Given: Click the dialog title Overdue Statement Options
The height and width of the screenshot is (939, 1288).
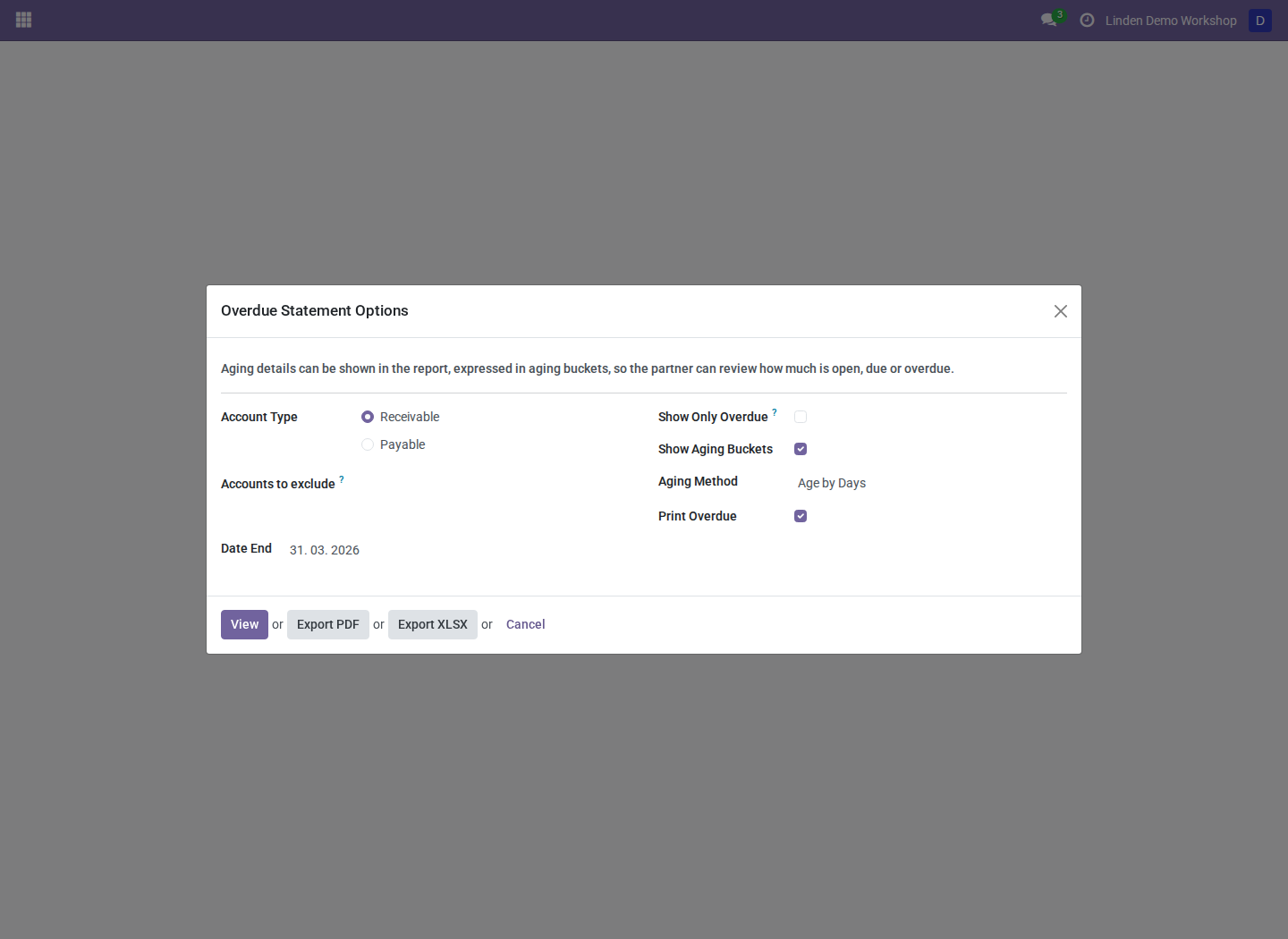Looking at the screenshot, I should (x=315, y=310).
